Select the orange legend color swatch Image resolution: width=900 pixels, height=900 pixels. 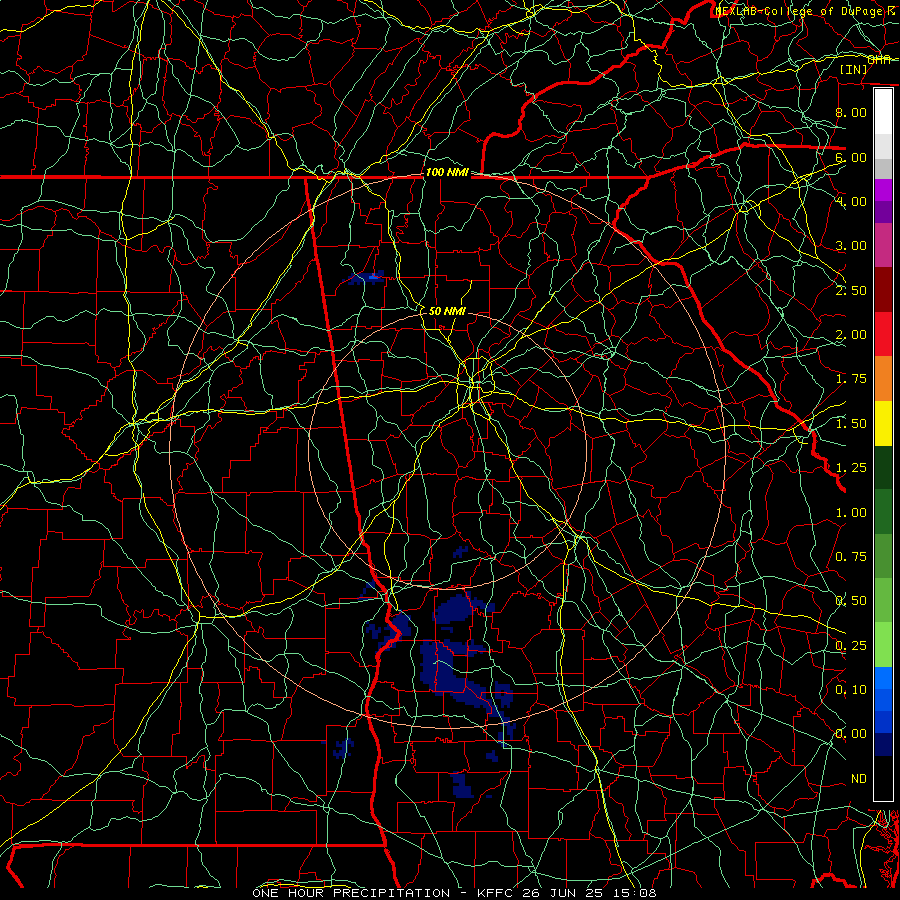coord(883,379)
